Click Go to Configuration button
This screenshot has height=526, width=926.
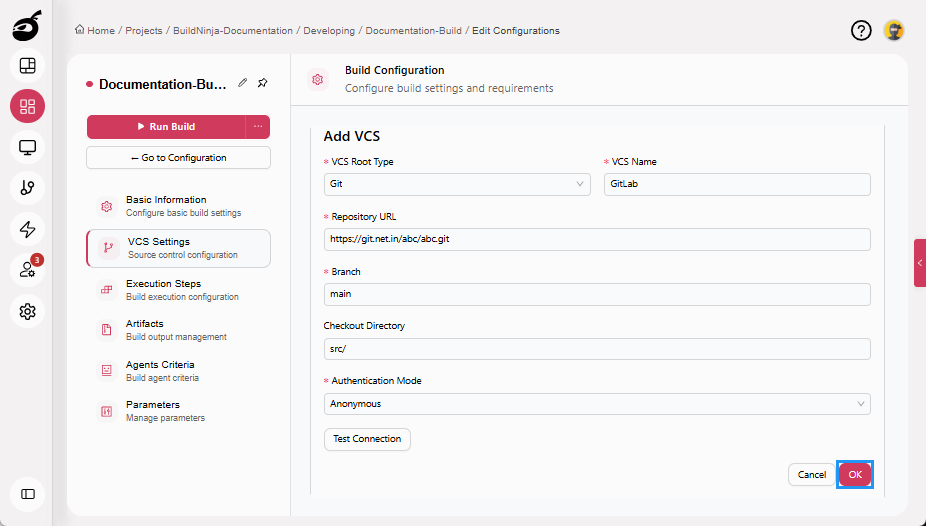pos(178,158)
